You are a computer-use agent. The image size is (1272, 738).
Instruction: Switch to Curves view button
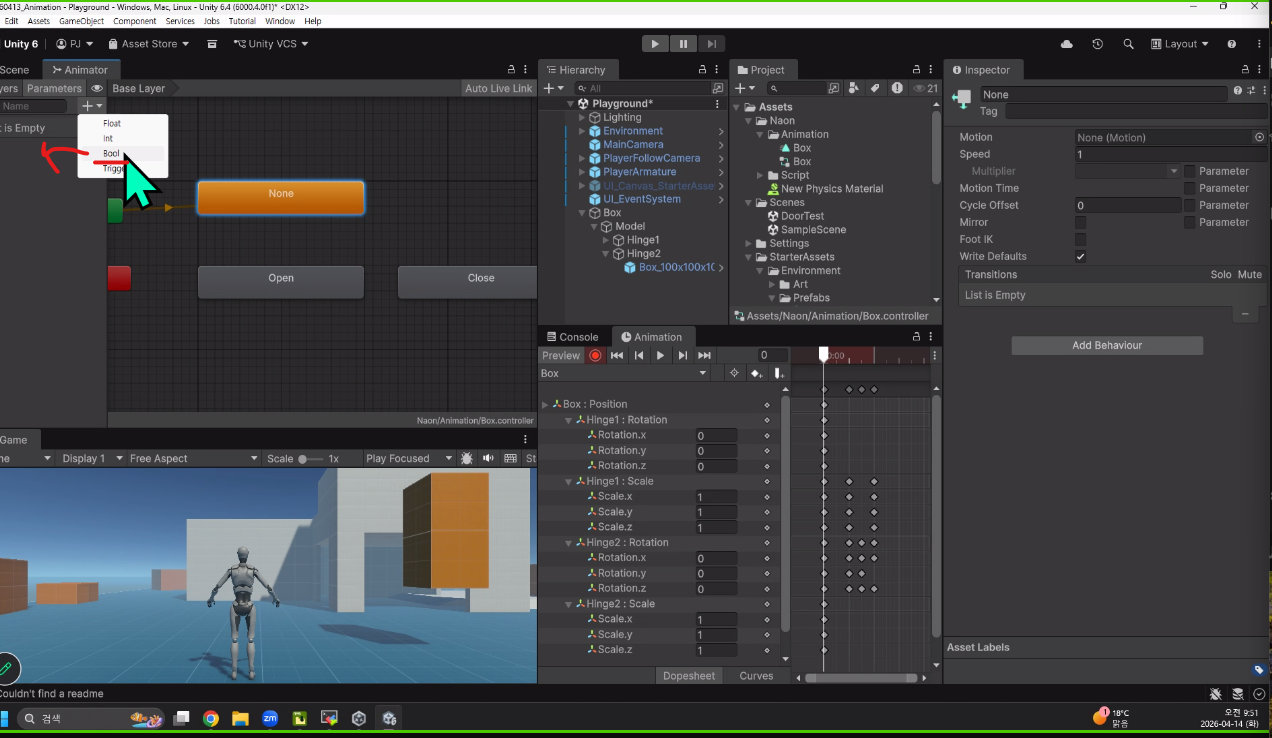(x=756, y=676)
